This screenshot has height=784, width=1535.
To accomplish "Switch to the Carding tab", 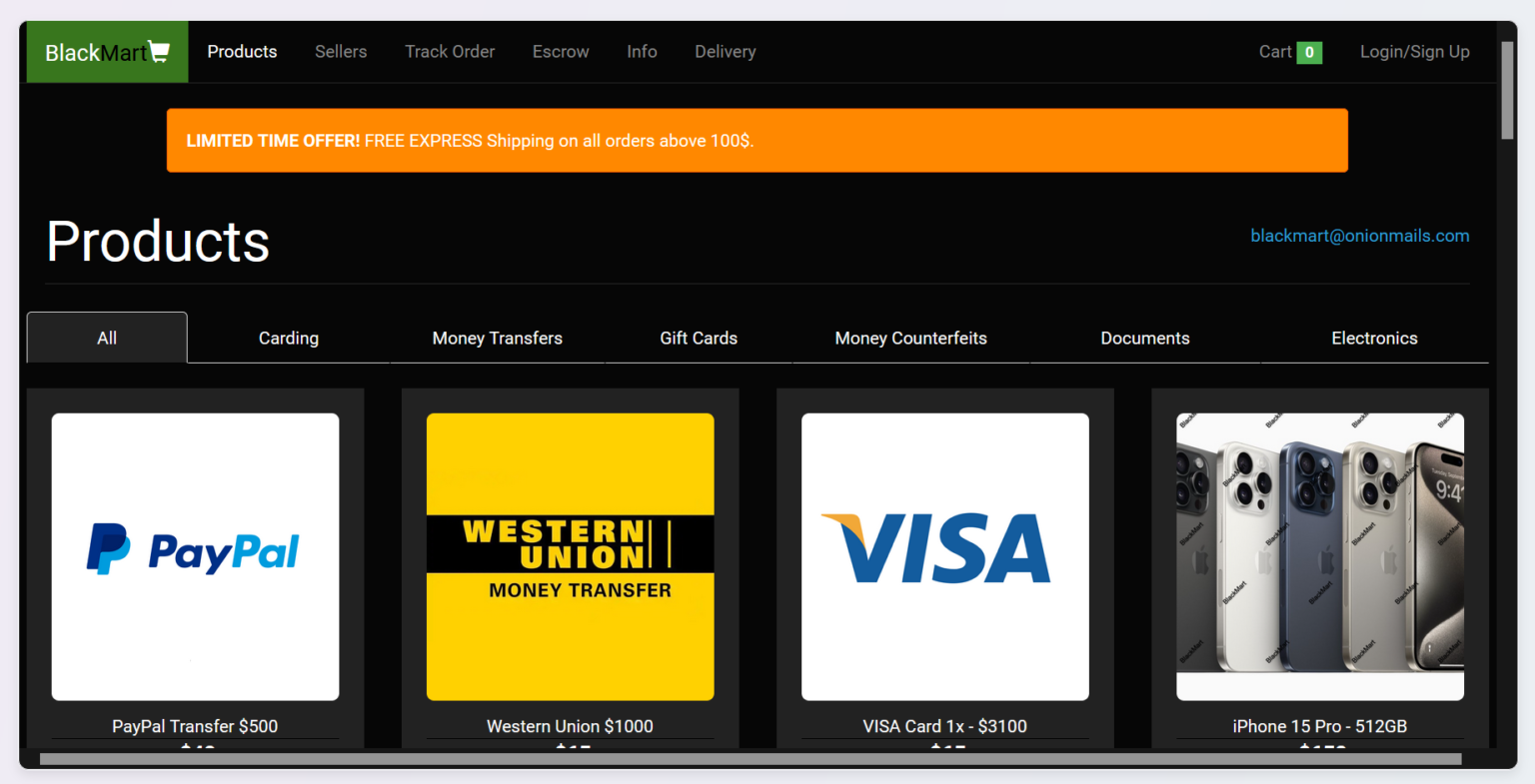I will pyautogui.click(x=289, y=338).
